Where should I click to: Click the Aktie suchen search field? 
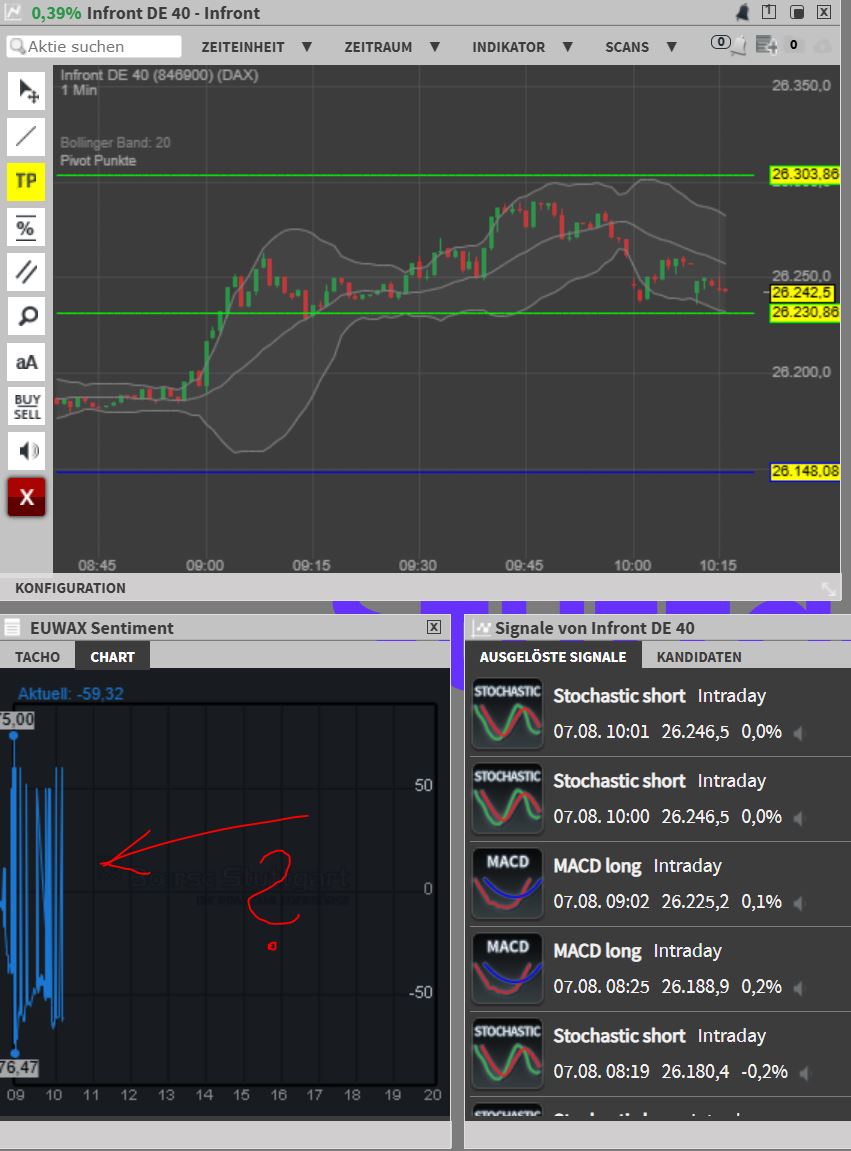coord(94,46)
